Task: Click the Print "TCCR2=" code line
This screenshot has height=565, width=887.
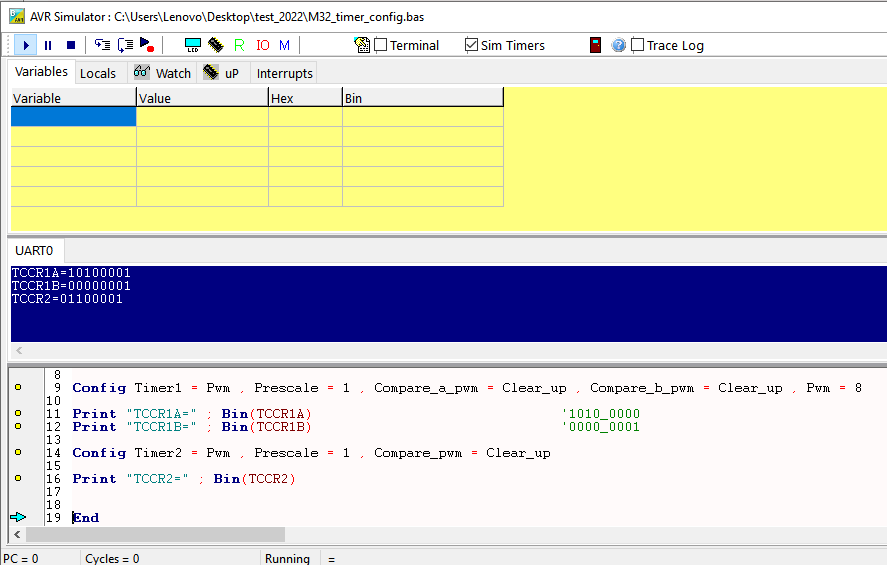Action: tap(184, 479)
